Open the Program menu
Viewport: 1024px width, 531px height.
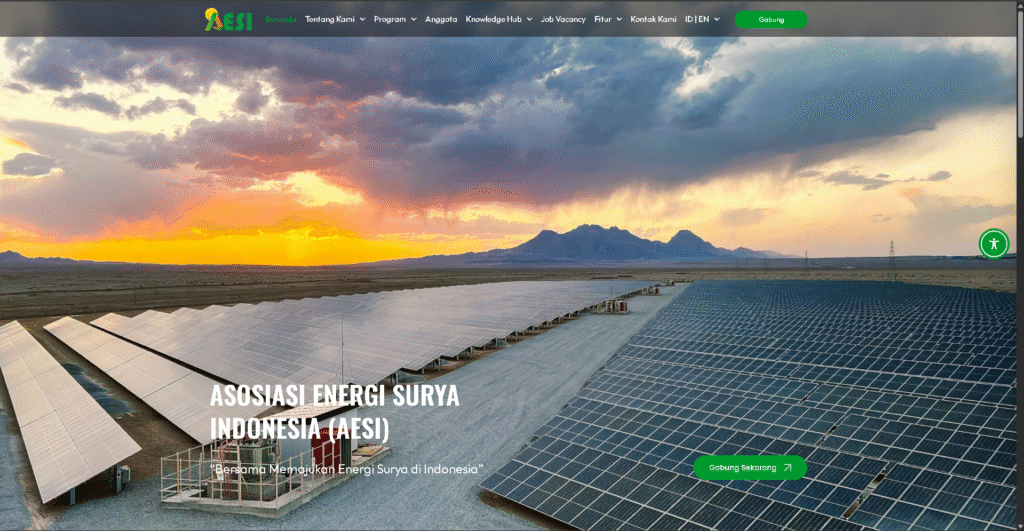click(390, 20)
